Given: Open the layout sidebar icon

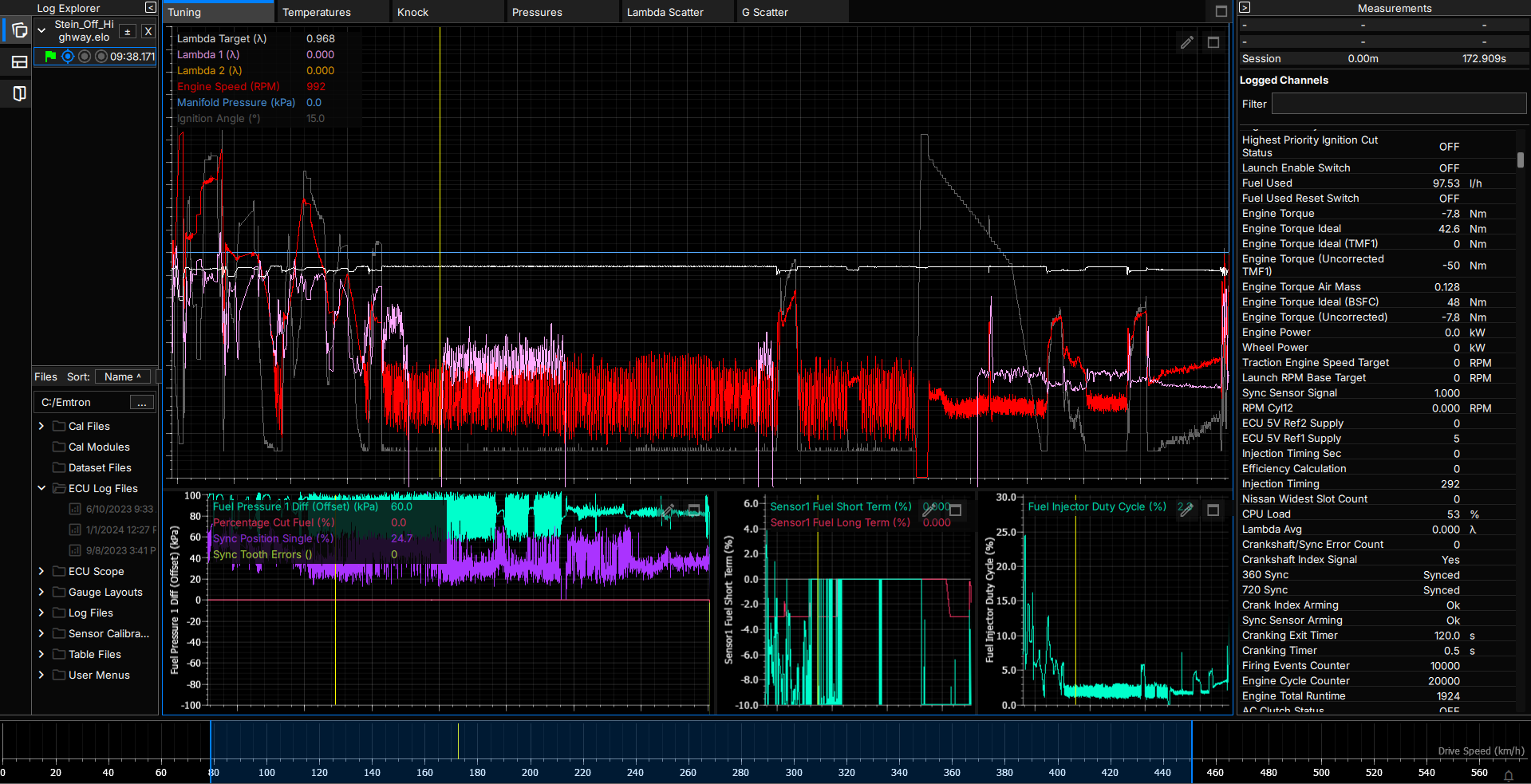Looking at the screenshot, I should (19, 62).
